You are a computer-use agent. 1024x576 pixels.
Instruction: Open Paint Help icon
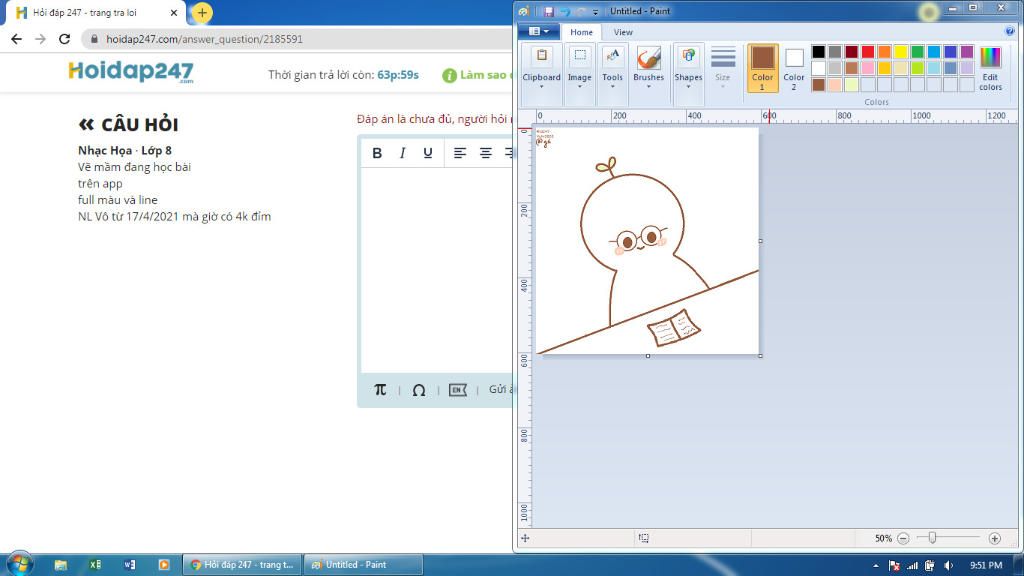1010,31
